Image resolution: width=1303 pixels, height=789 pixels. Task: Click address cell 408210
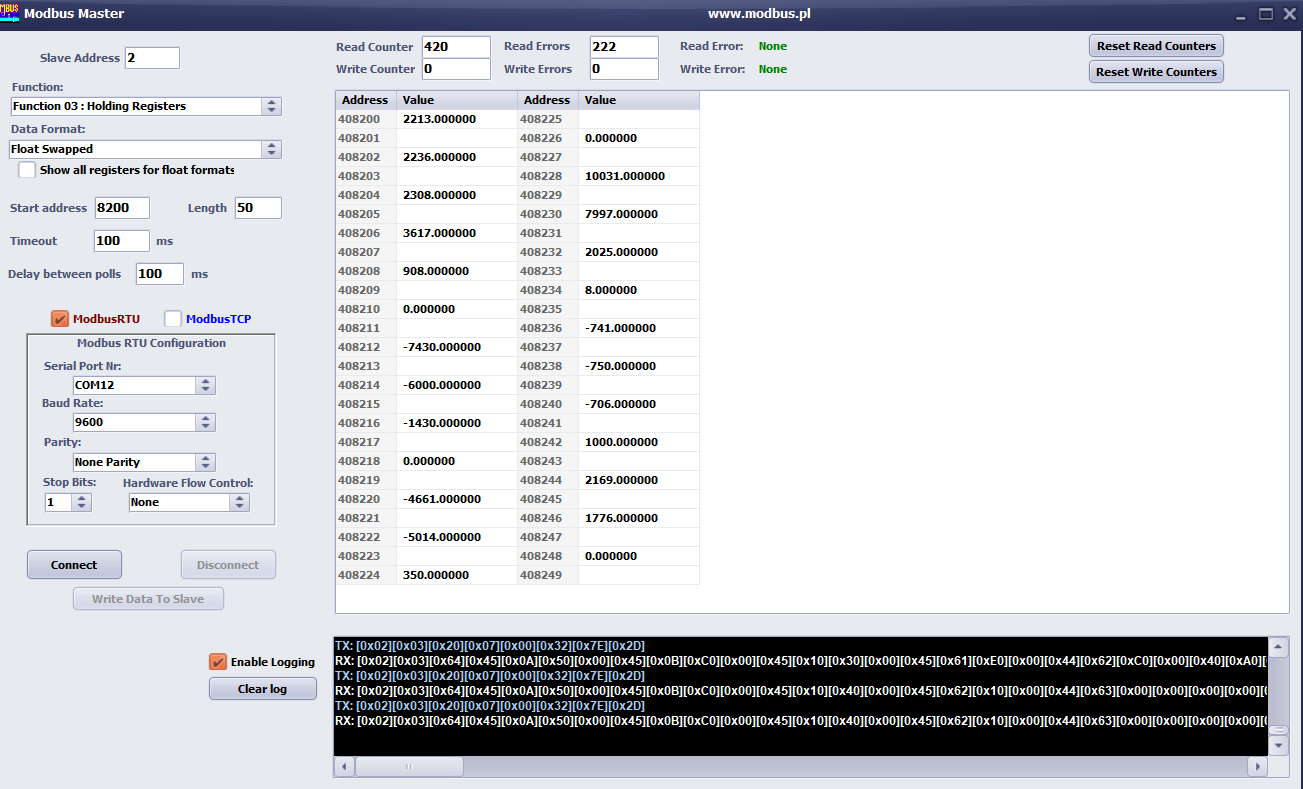365,309
